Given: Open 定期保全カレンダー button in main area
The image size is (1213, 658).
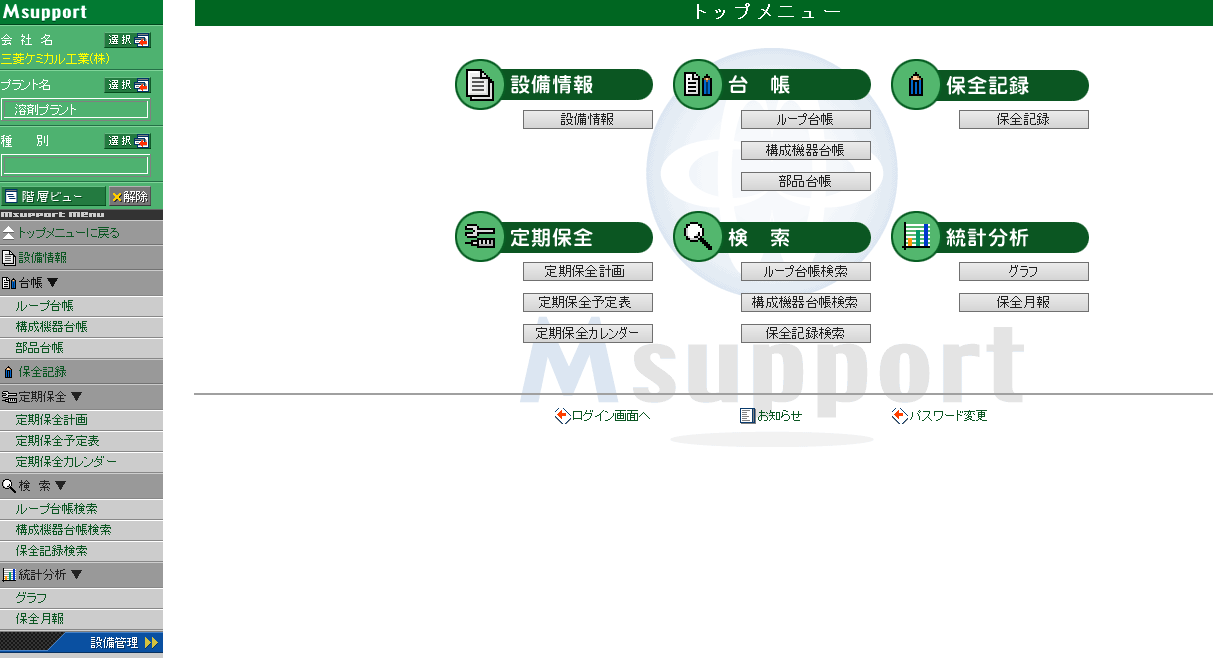Looking at the screenshot, I should pos(587,333).
